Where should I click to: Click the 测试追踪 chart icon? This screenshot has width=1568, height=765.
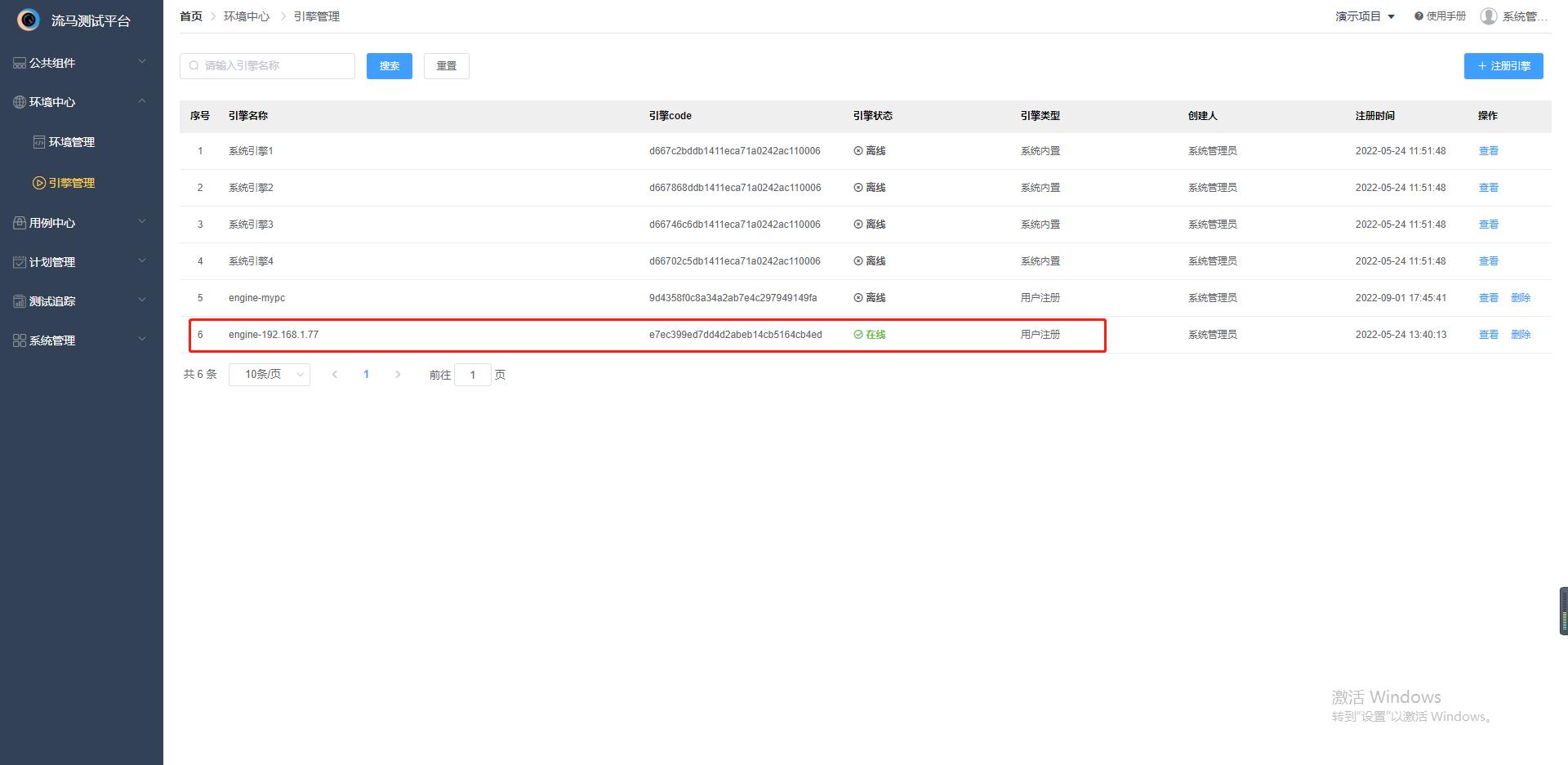pos(20,301)
